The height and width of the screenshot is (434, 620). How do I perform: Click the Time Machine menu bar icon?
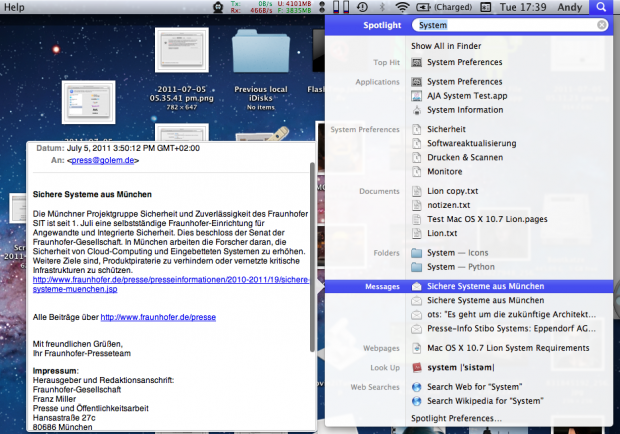(x=360, y=7)
